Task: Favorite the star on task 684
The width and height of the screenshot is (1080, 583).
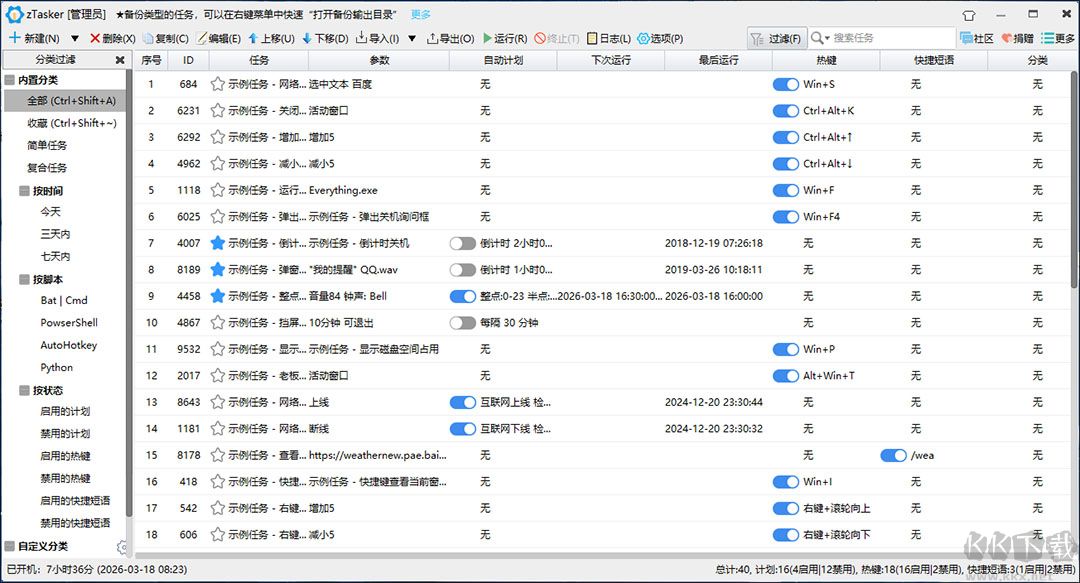Action: 218,84
